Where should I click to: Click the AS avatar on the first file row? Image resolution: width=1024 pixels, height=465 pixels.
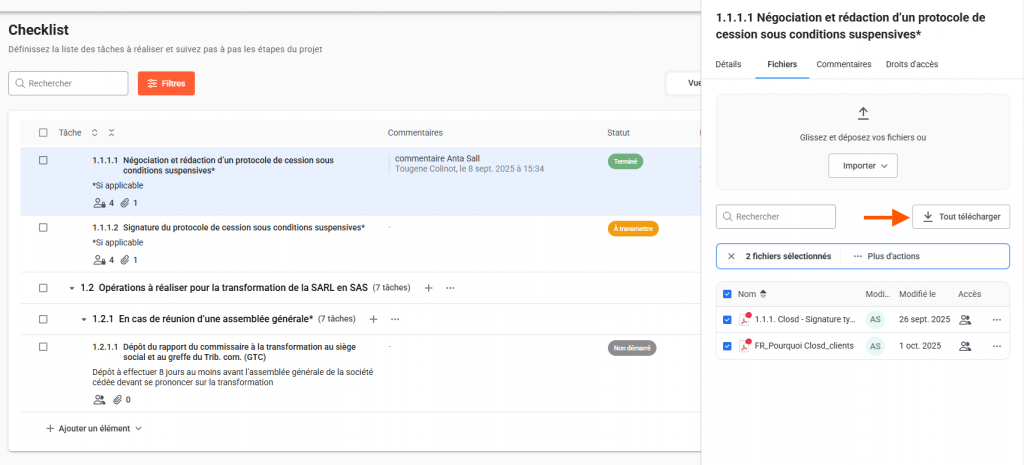pyautogui.click(x=875, y=320)
